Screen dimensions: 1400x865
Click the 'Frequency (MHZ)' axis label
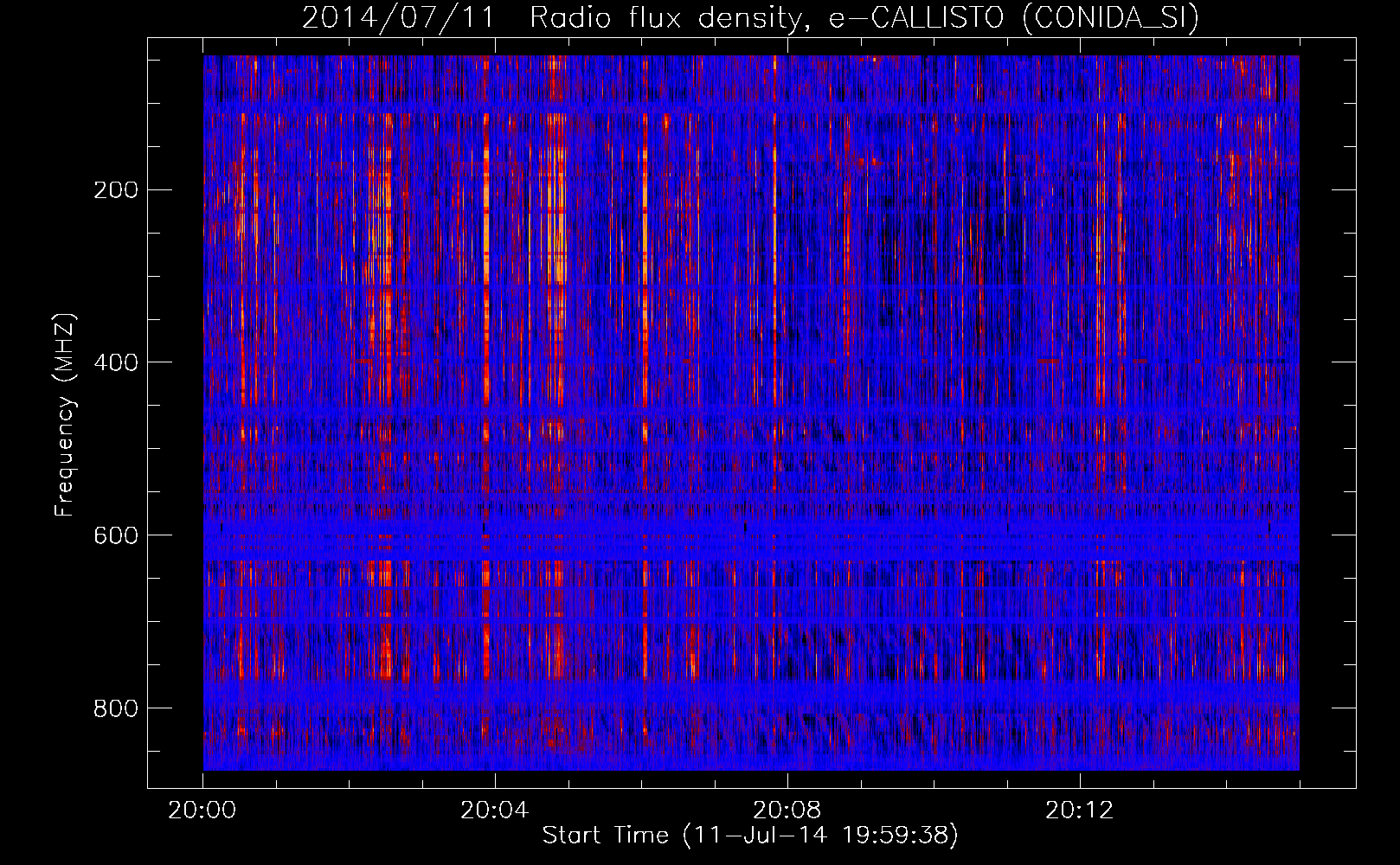[x=65, y=415]
